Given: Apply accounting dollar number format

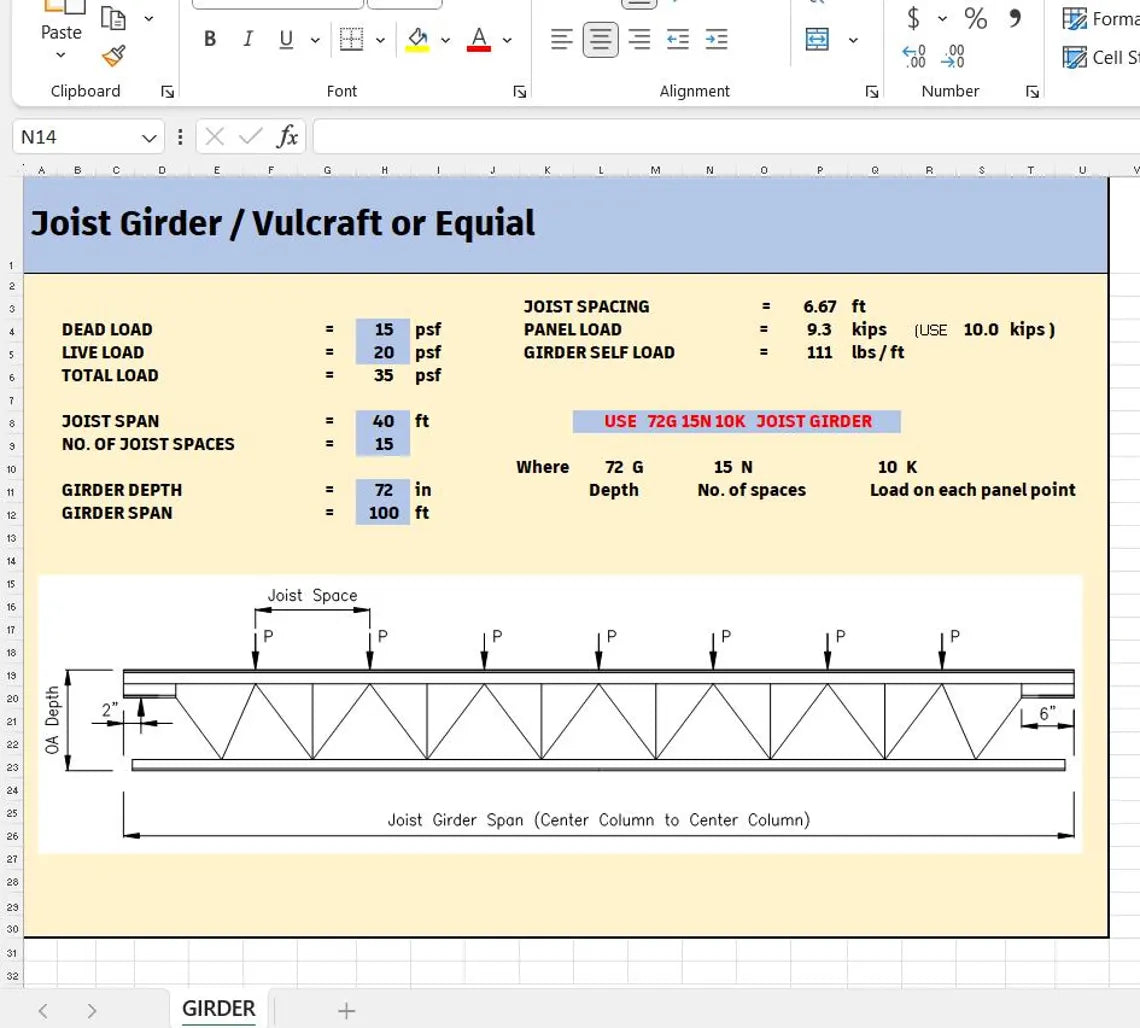Looking at the screenshot, I should (x=913, y=17).
